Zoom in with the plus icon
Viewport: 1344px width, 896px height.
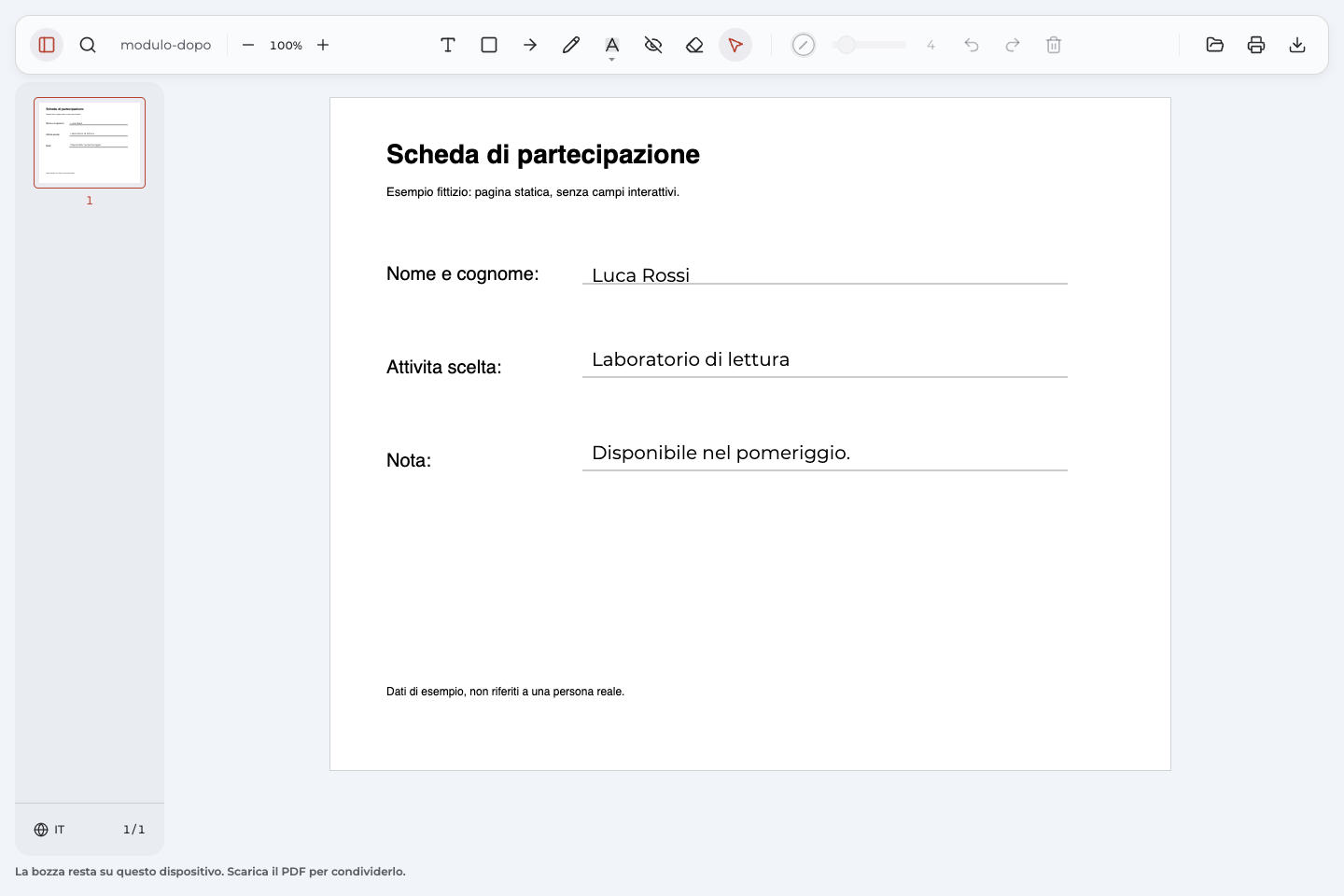pos(323,45)
